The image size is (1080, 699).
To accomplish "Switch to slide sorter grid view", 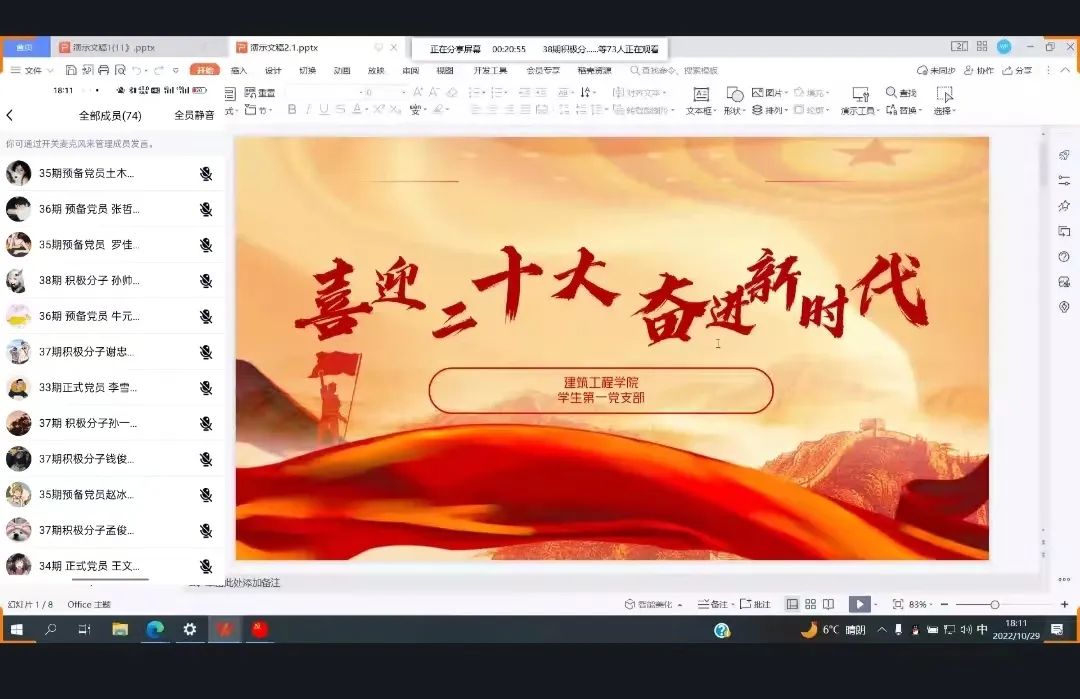I will click(811, 604).
